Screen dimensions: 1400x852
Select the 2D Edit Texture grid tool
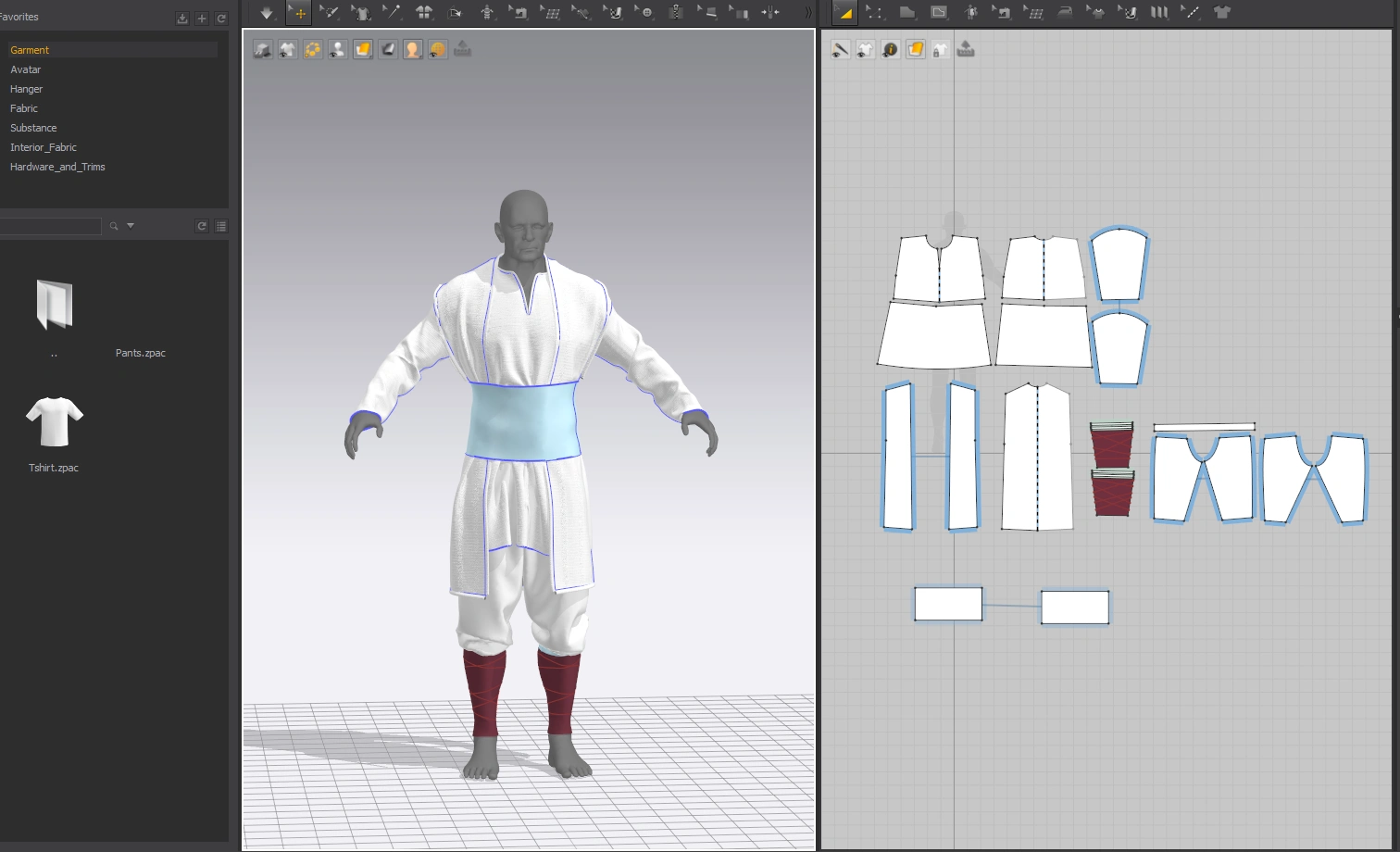(1033, 13)
